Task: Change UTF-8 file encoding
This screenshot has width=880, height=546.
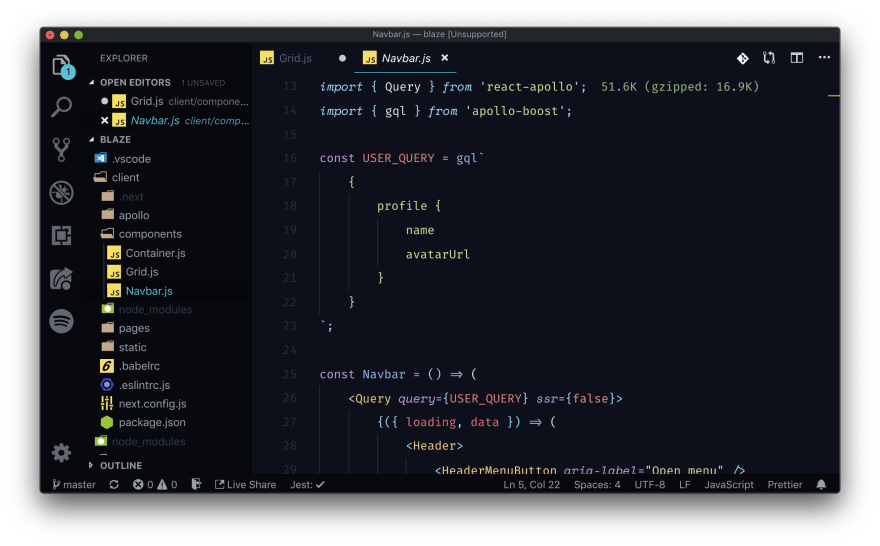Action: point(650,484)
